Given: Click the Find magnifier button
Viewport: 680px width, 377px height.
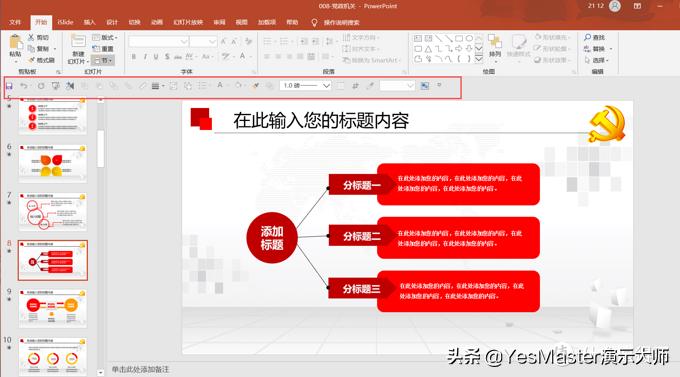Looking at the screenshot, I should [x=595, y=37].
